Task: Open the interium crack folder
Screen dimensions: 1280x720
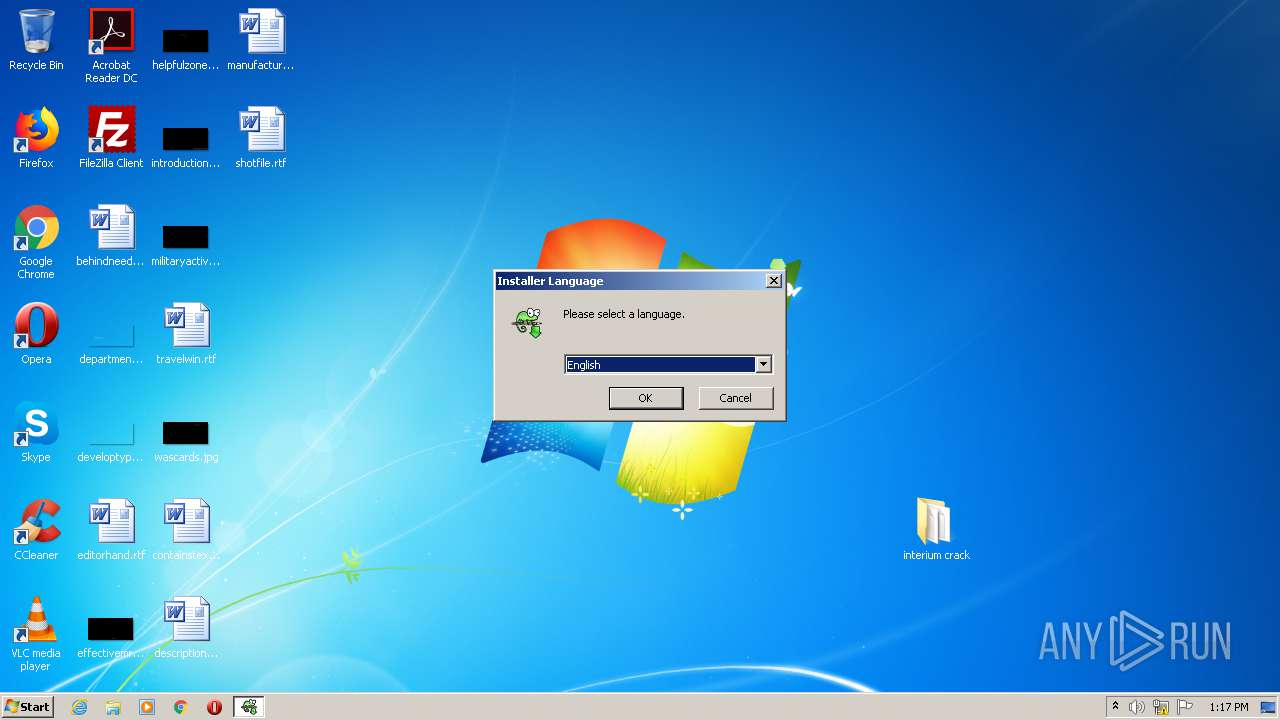Action: (x=936, y=530)
